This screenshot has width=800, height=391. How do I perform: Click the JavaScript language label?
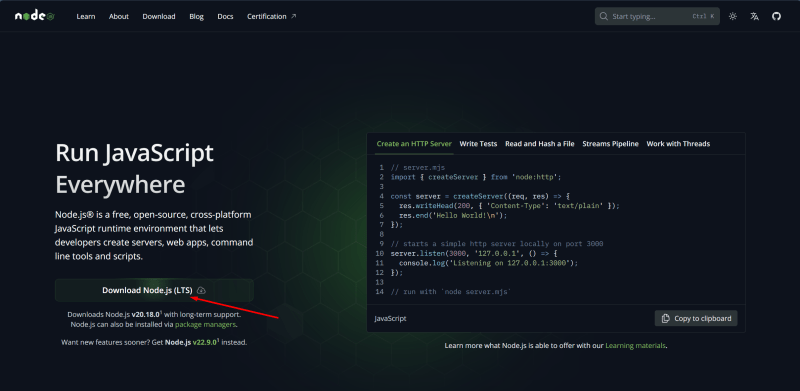click(x=390, y=319)
